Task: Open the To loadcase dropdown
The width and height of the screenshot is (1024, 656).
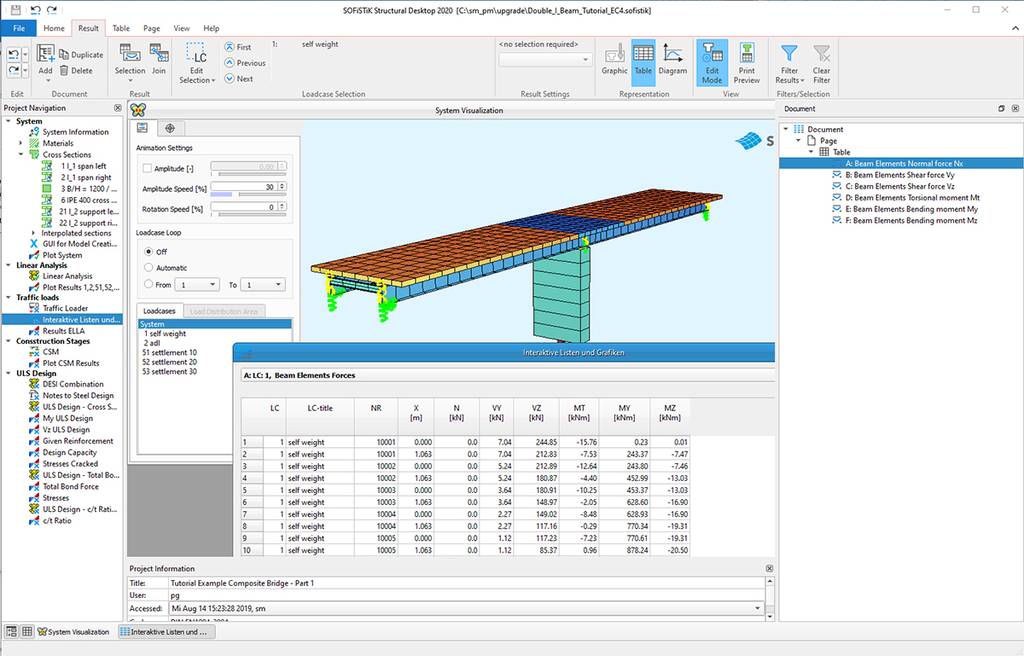Action: coord(263,285)
